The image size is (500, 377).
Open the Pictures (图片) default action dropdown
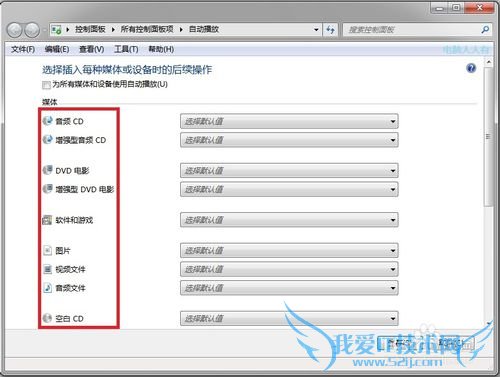click(289, 250)
